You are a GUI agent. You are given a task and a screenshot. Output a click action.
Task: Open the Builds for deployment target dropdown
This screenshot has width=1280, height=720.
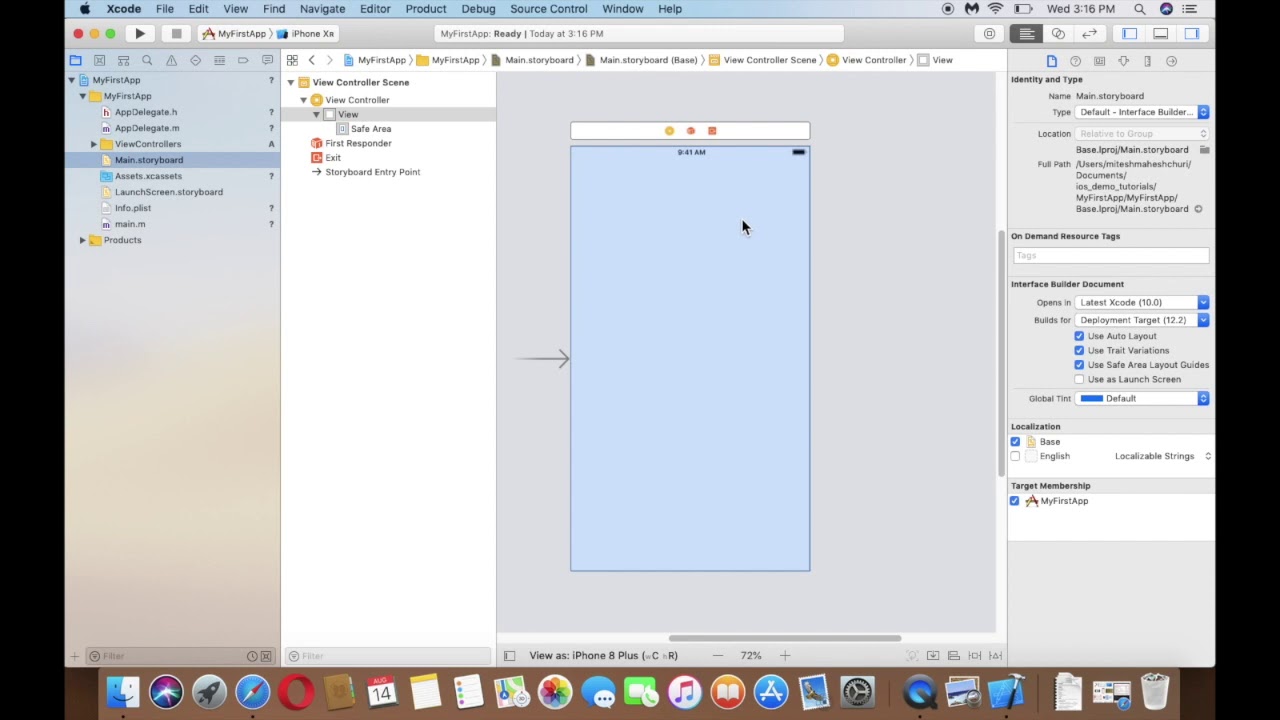click(1142, 320)
